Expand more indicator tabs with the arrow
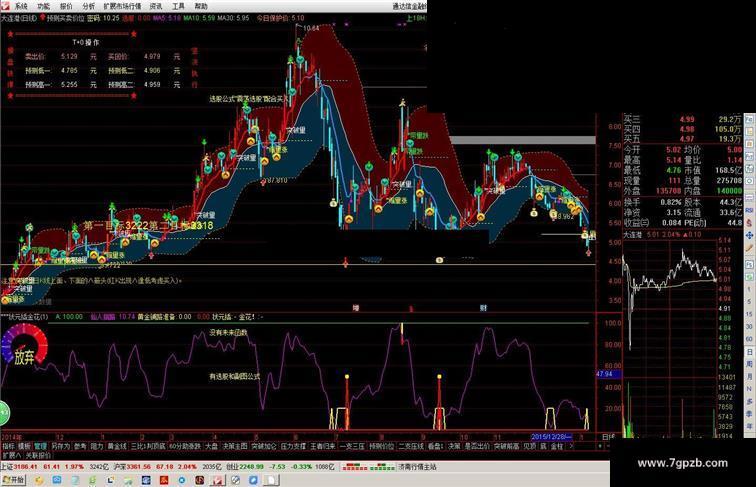756x487 pixels. [572, 446]
